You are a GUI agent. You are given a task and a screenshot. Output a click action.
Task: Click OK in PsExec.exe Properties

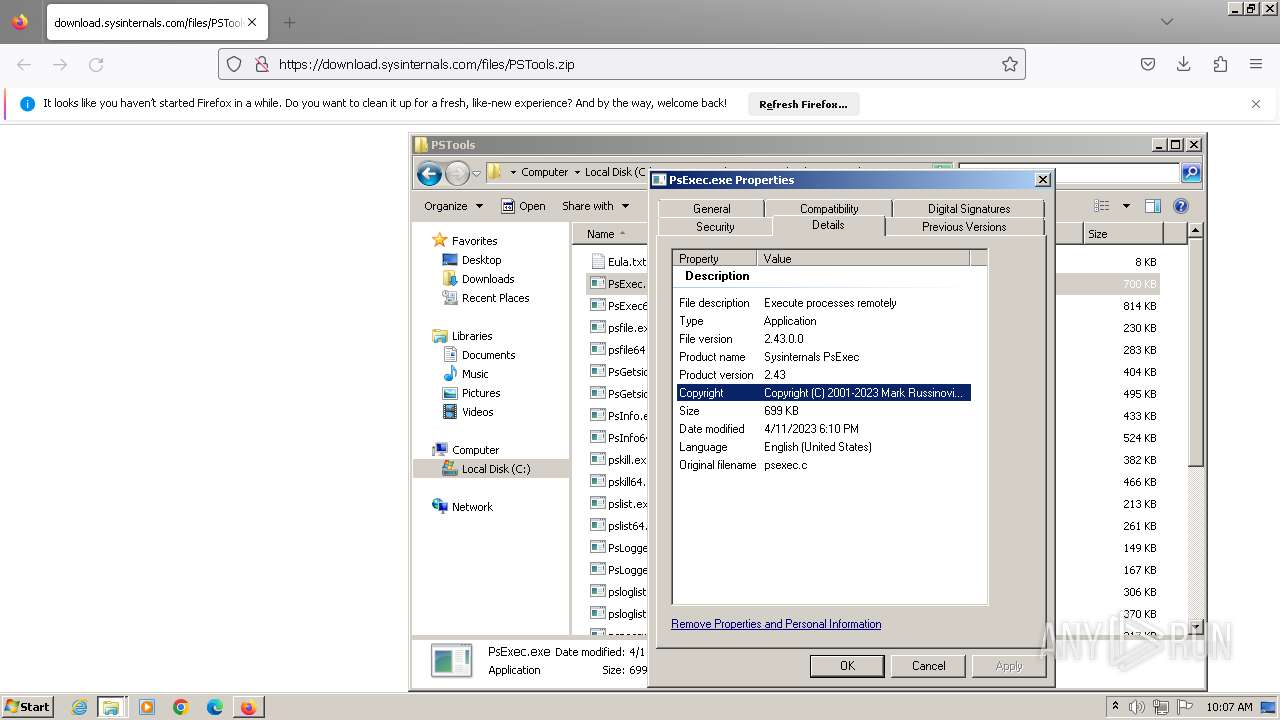(847, 666)
